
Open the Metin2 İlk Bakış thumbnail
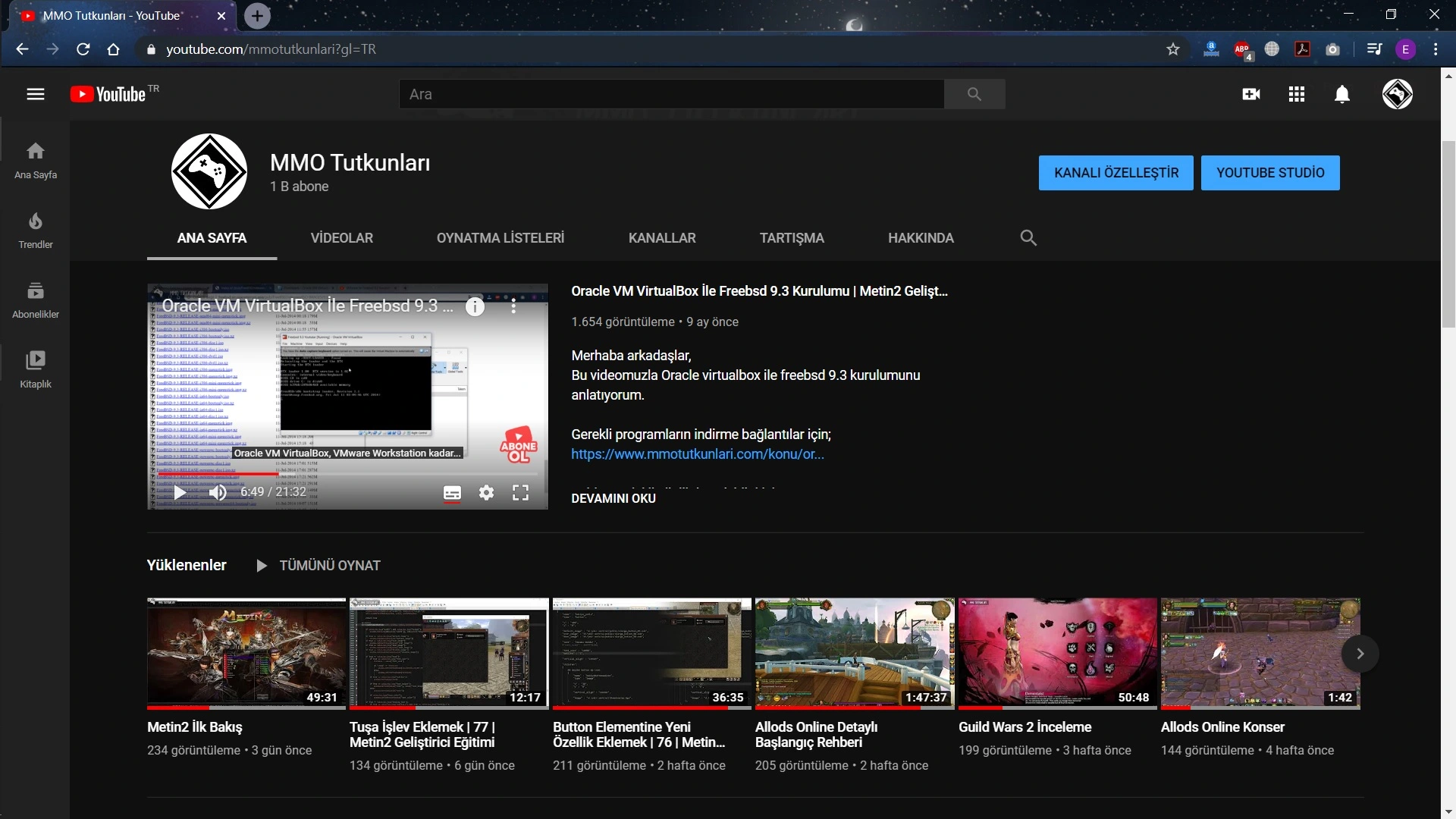246,654
